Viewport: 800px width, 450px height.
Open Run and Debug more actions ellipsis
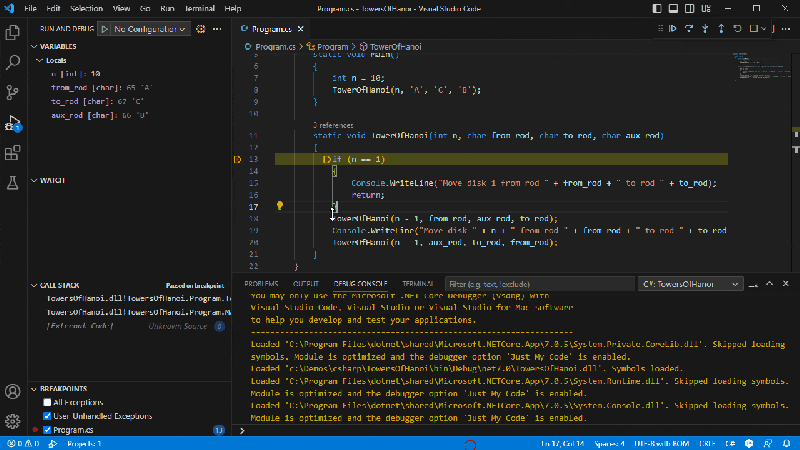pyautogui.click(x=217, y=29)
